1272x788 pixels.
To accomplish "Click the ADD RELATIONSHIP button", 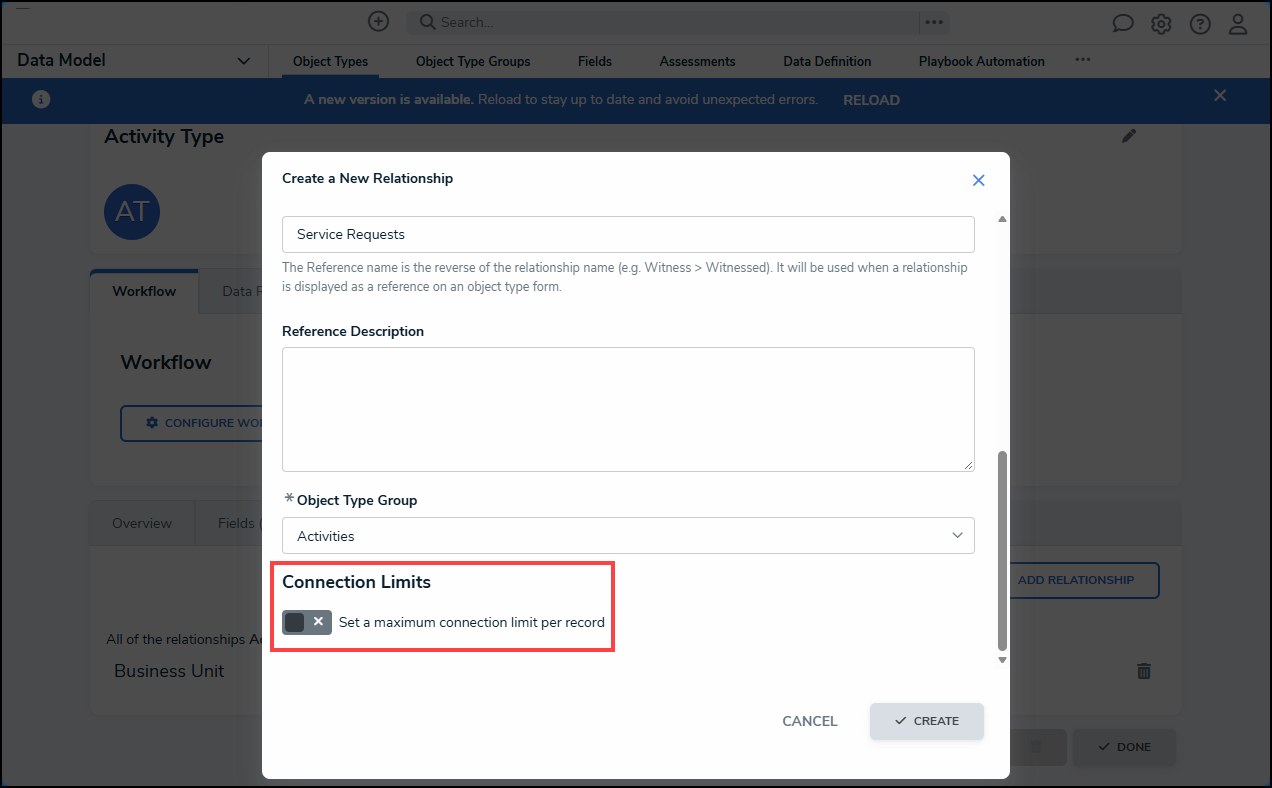I will coord(1076,580).
